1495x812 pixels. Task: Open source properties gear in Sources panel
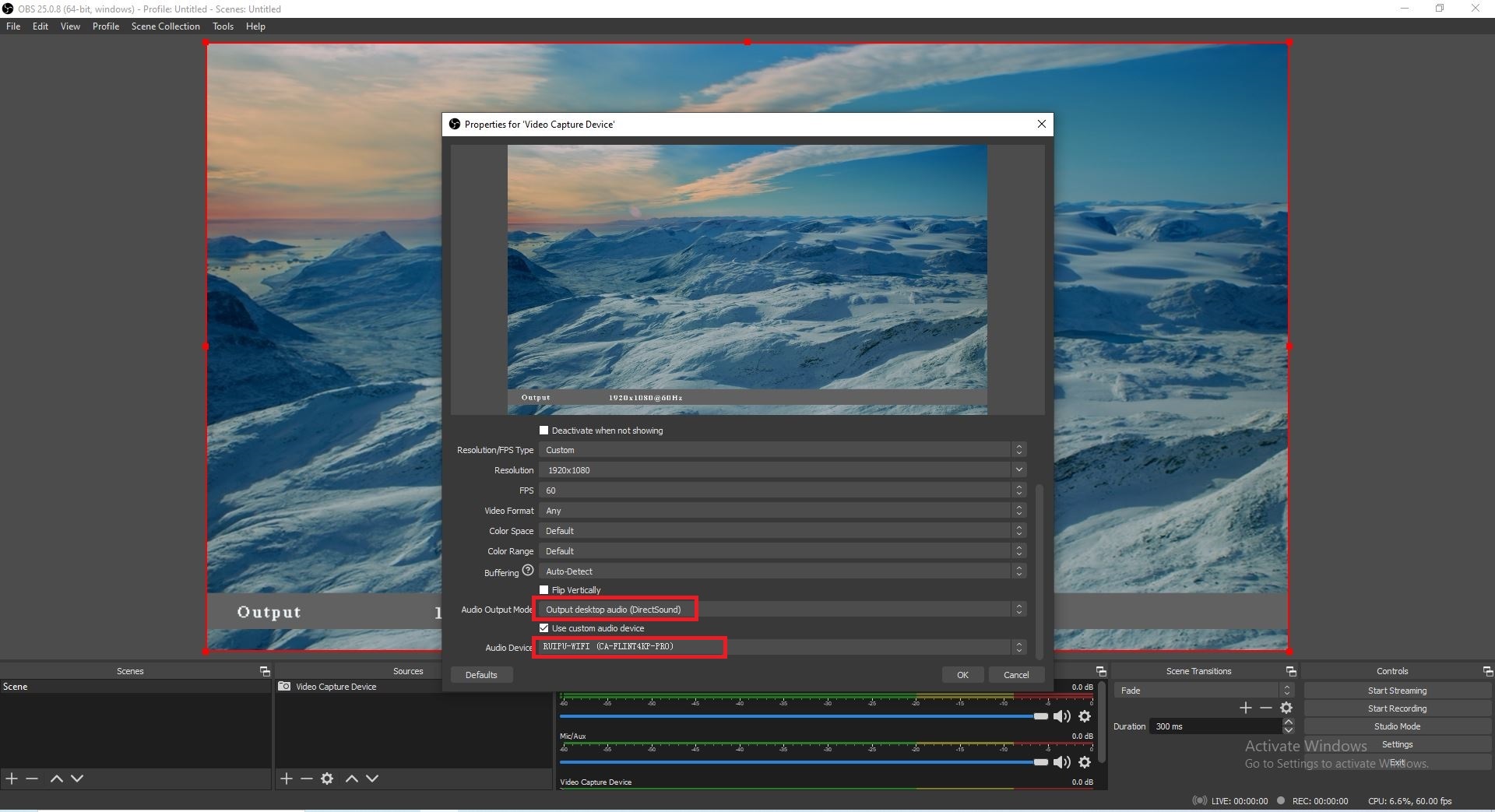click(x=327, y=779)
